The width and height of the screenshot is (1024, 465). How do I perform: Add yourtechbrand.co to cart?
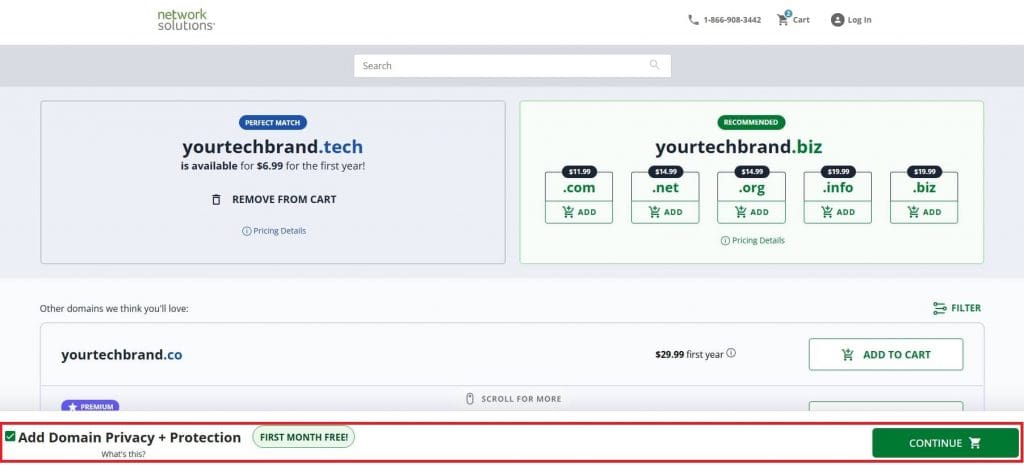click(x=886, y=355)
